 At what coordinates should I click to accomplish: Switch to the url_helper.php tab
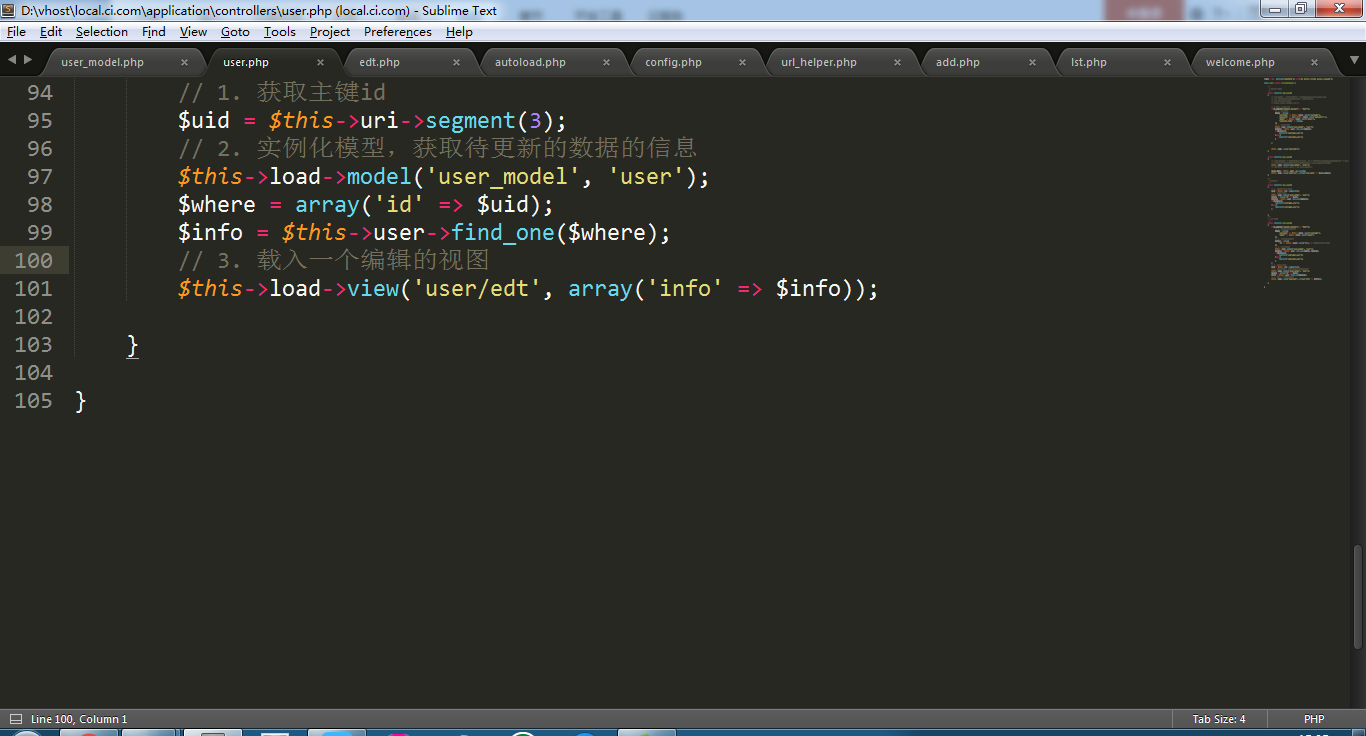pos(818,62)
